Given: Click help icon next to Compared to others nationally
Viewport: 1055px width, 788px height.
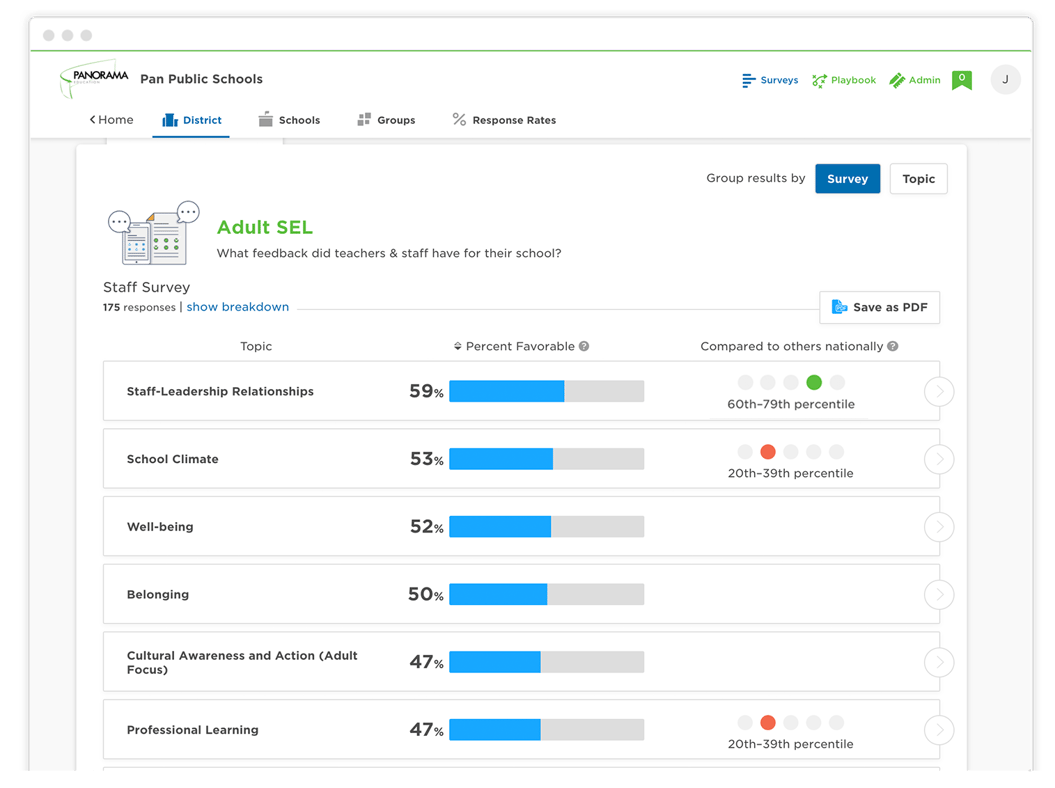Looking at the screenshot, I should click(x=893, y=347).
